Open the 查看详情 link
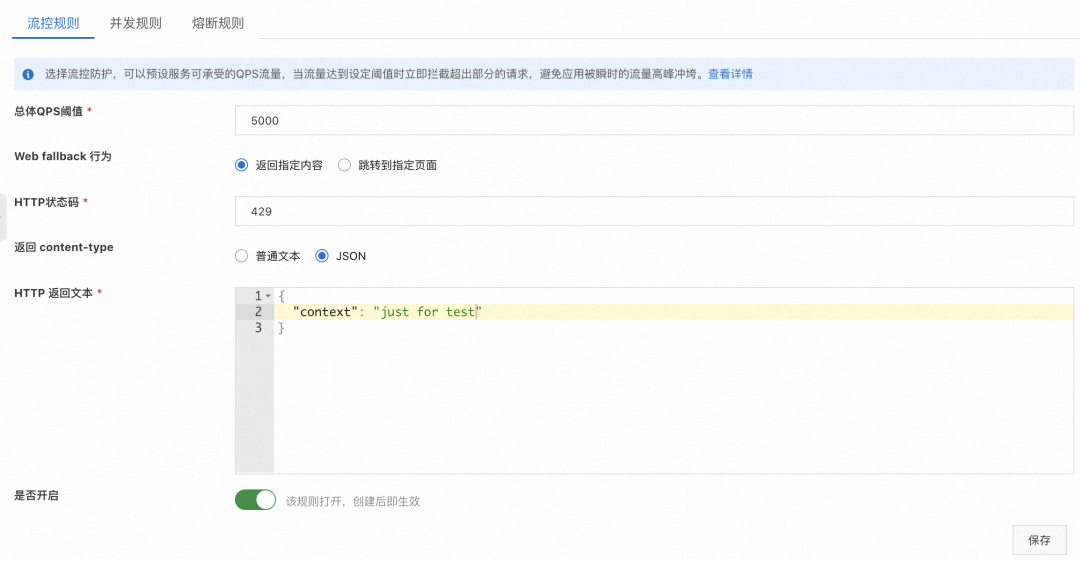The image size is (1080, 562). click(730, 74)
